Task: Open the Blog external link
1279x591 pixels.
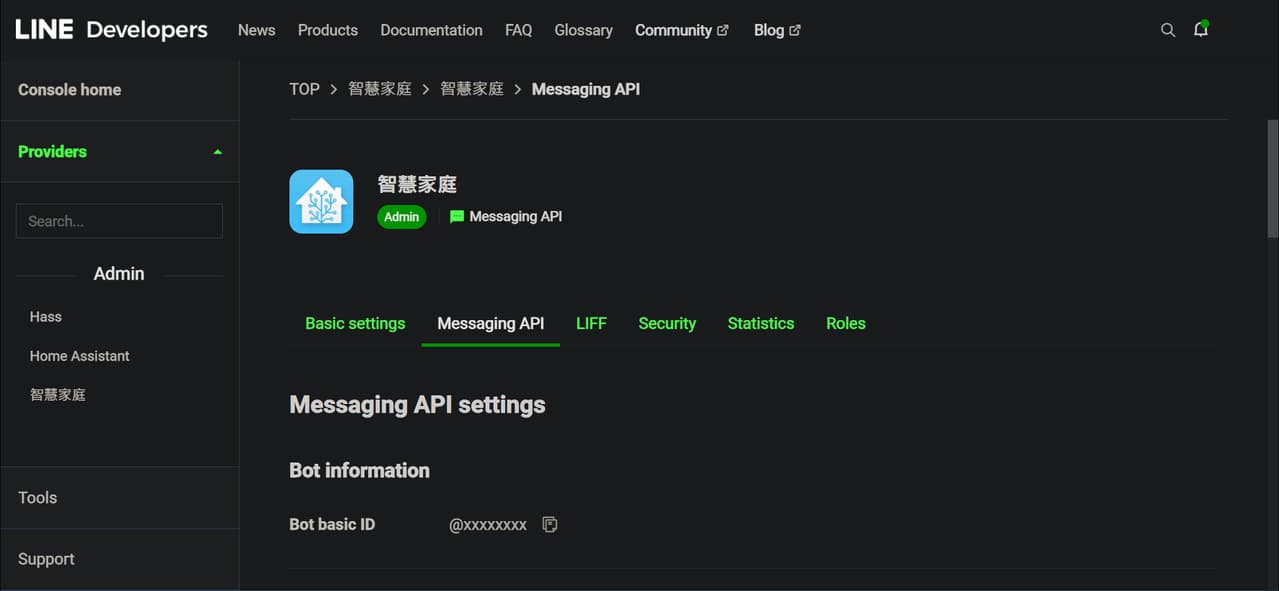Action: [x=777, y=30]
